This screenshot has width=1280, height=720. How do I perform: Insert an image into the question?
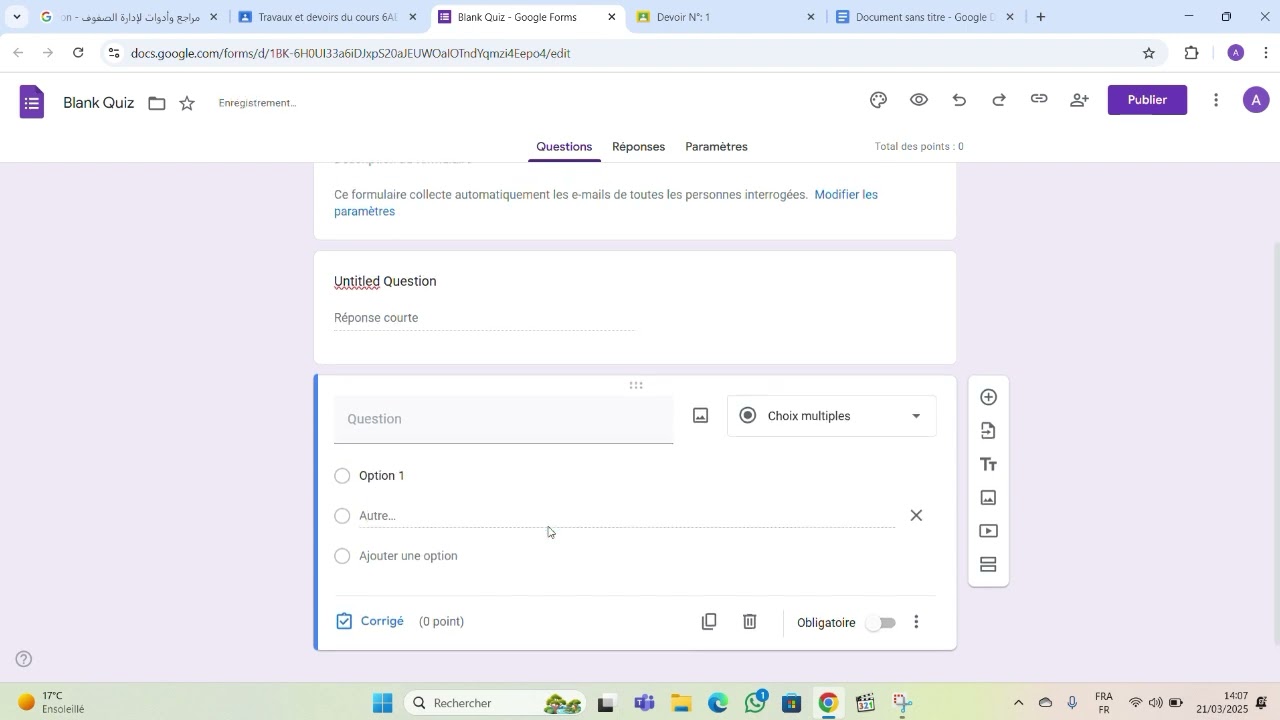click(x=701, y=416)
